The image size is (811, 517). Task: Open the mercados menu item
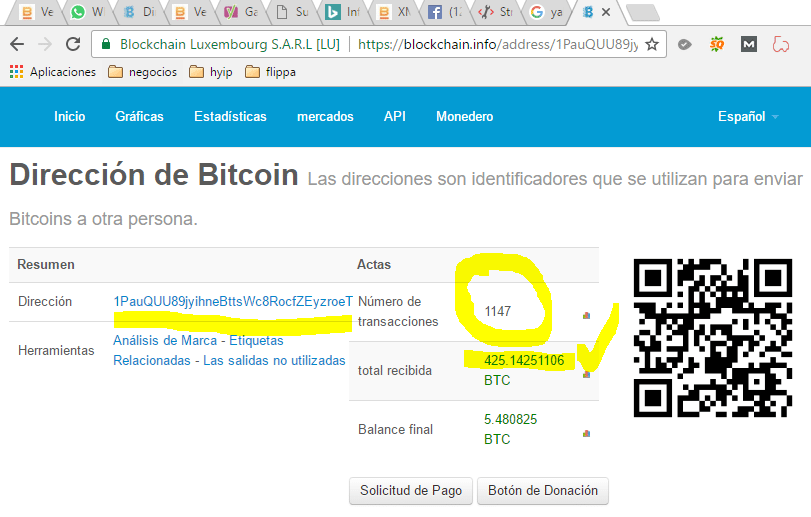325,116
